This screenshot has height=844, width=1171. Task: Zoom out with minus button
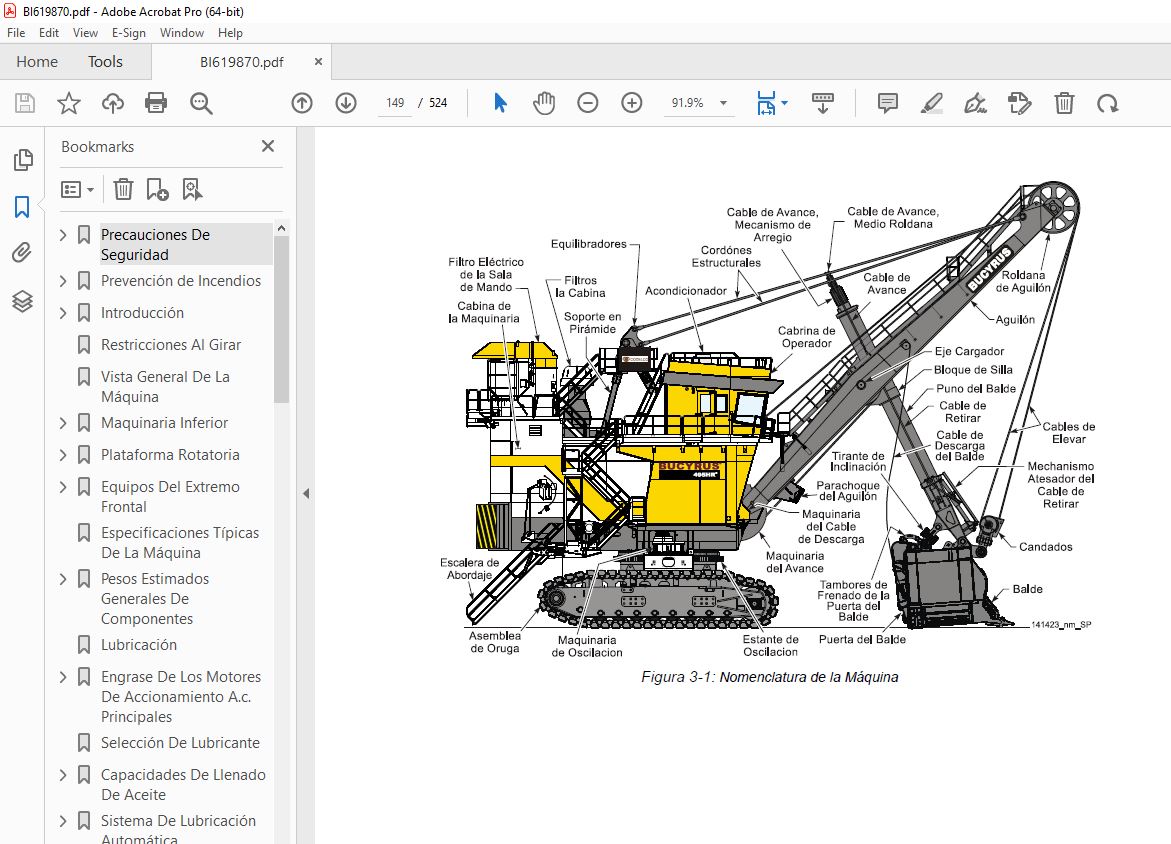[588, 103]
